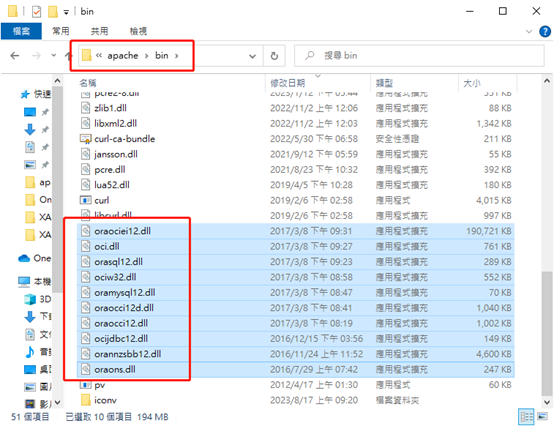Open the music note folder in sidebar

point(30,352)
